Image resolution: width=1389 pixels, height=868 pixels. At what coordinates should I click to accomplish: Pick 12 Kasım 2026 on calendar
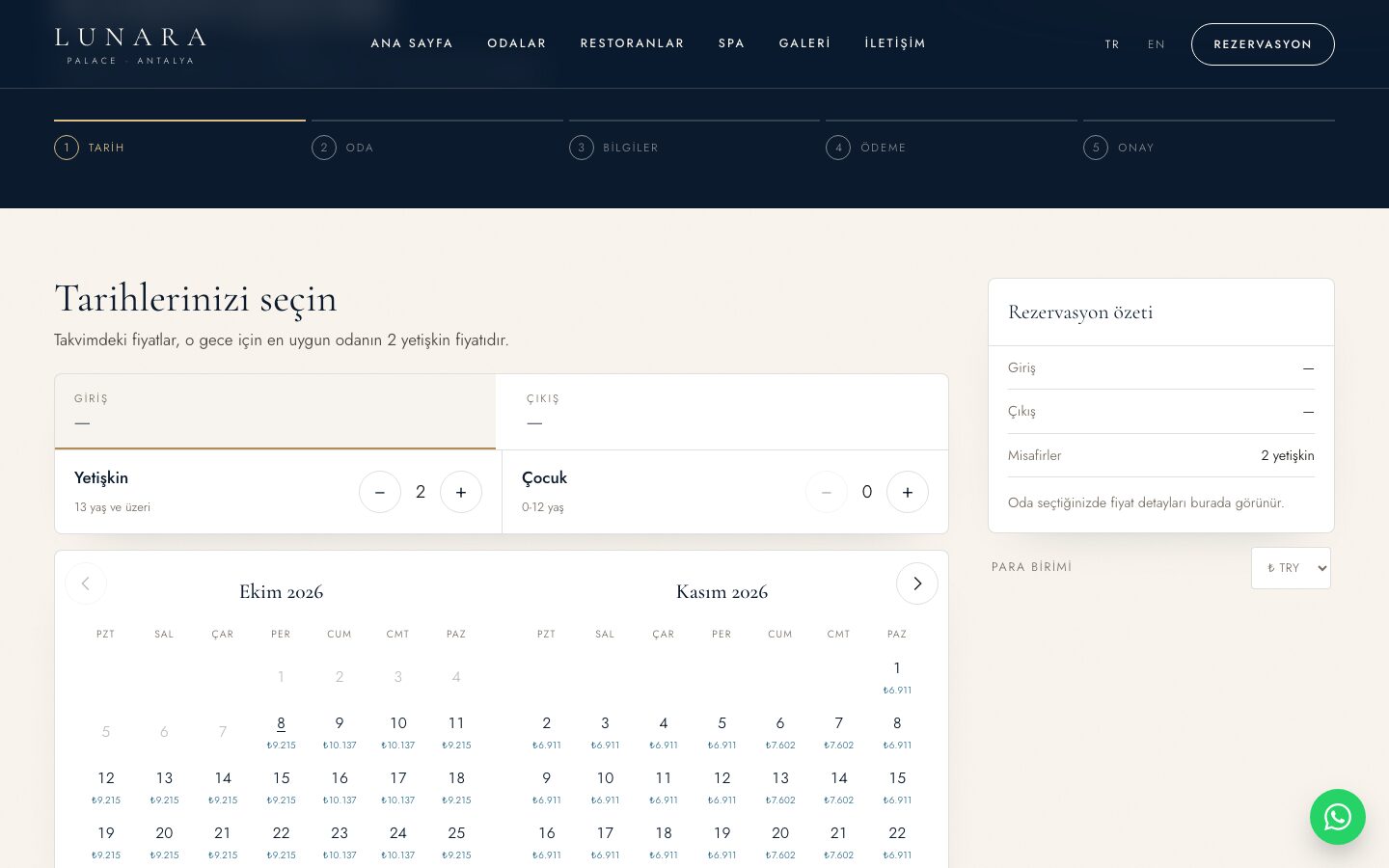[722, 787]
